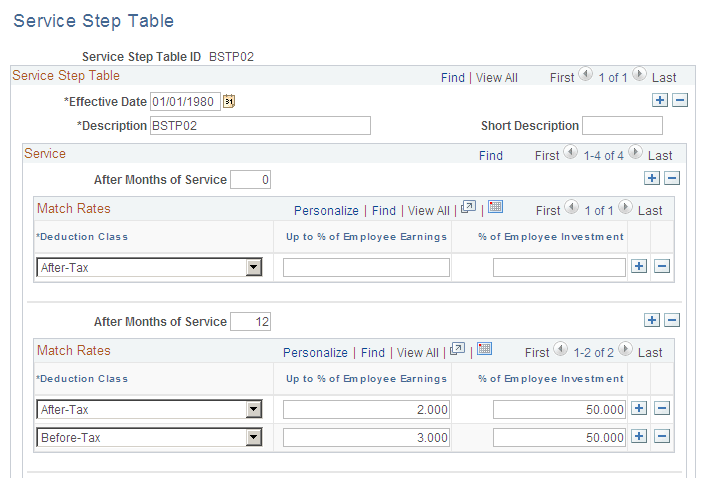Add a service row after the 0 months entry
This screenshot has height=478, width=701.
click(x=651, y=178)
